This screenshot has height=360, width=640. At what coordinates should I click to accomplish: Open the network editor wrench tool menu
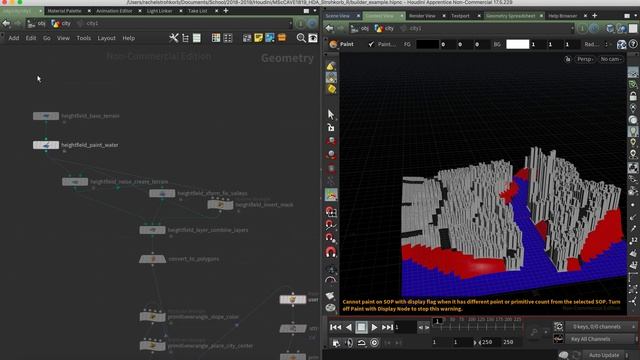pyautogui.click(x=173, y=38)
